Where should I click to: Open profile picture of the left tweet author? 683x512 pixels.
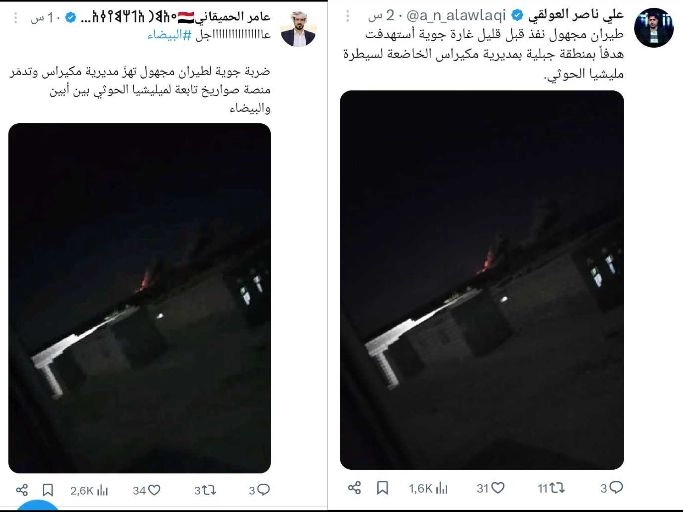(x=298, y=29)
